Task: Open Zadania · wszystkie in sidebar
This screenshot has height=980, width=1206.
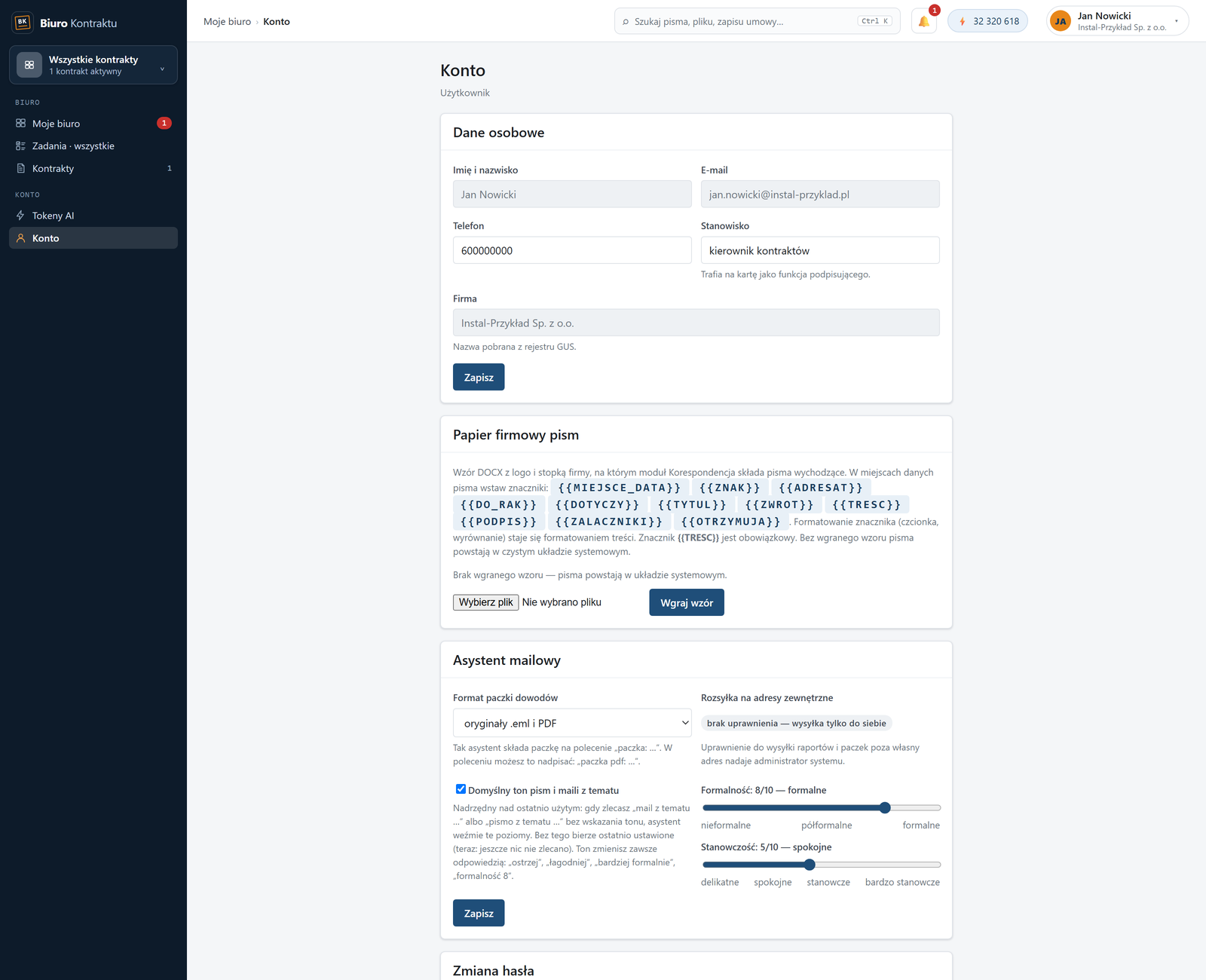Action: click(x=93, y=145)
